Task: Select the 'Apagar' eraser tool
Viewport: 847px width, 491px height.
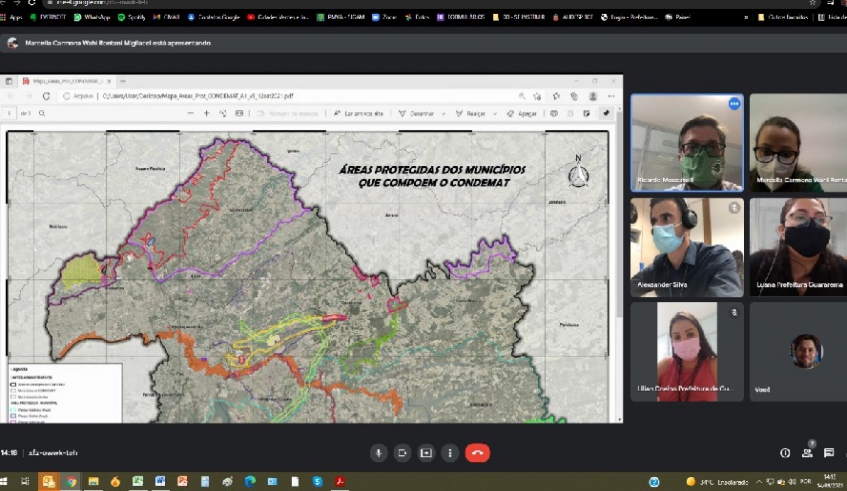Action: tap(522, 113)
